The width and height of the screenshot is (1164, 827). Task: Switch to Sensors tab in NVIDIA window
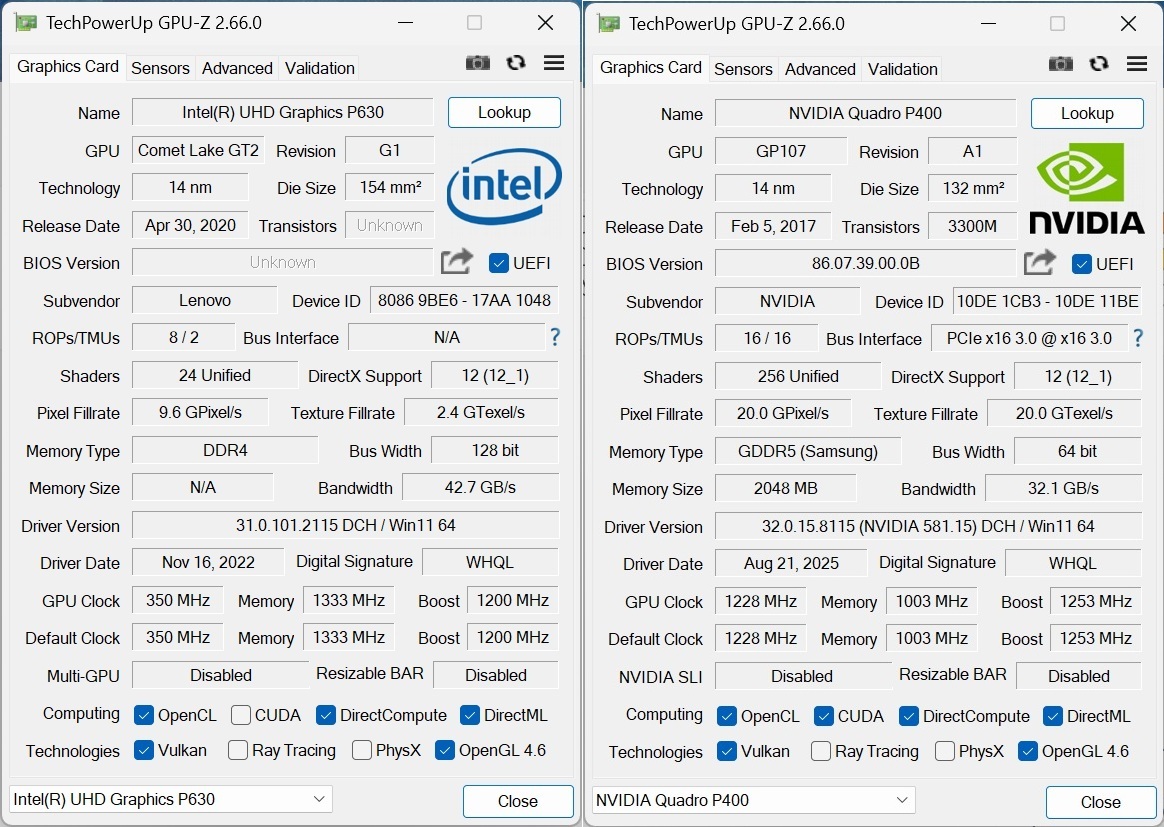pos(743,69)
